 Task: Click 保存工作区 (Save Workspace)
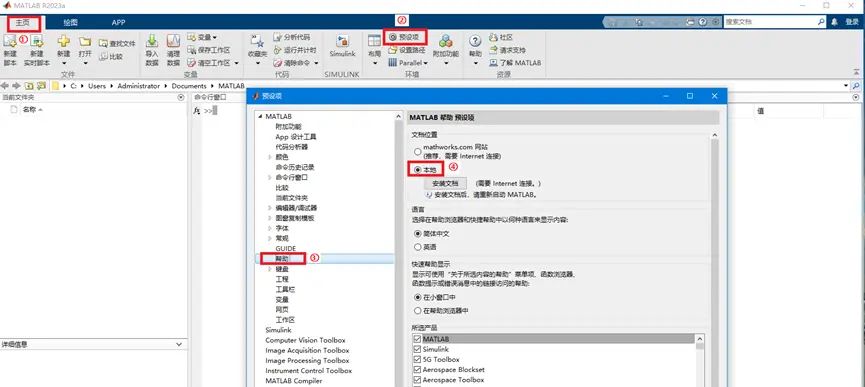point(208,50)
